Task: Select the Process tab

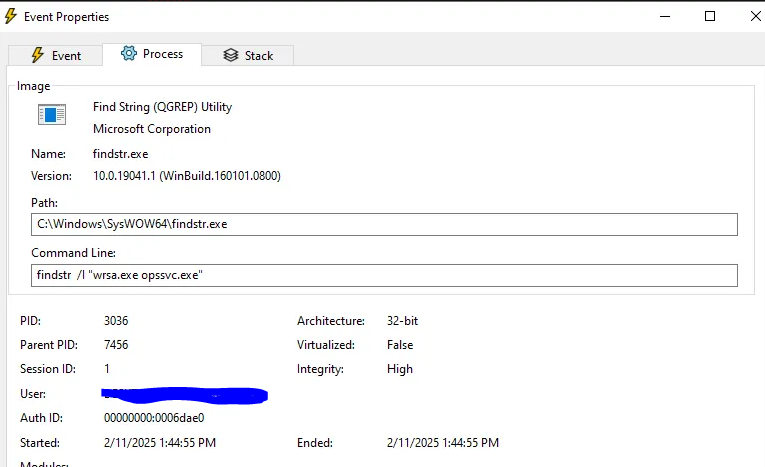Action: [152, 54]
